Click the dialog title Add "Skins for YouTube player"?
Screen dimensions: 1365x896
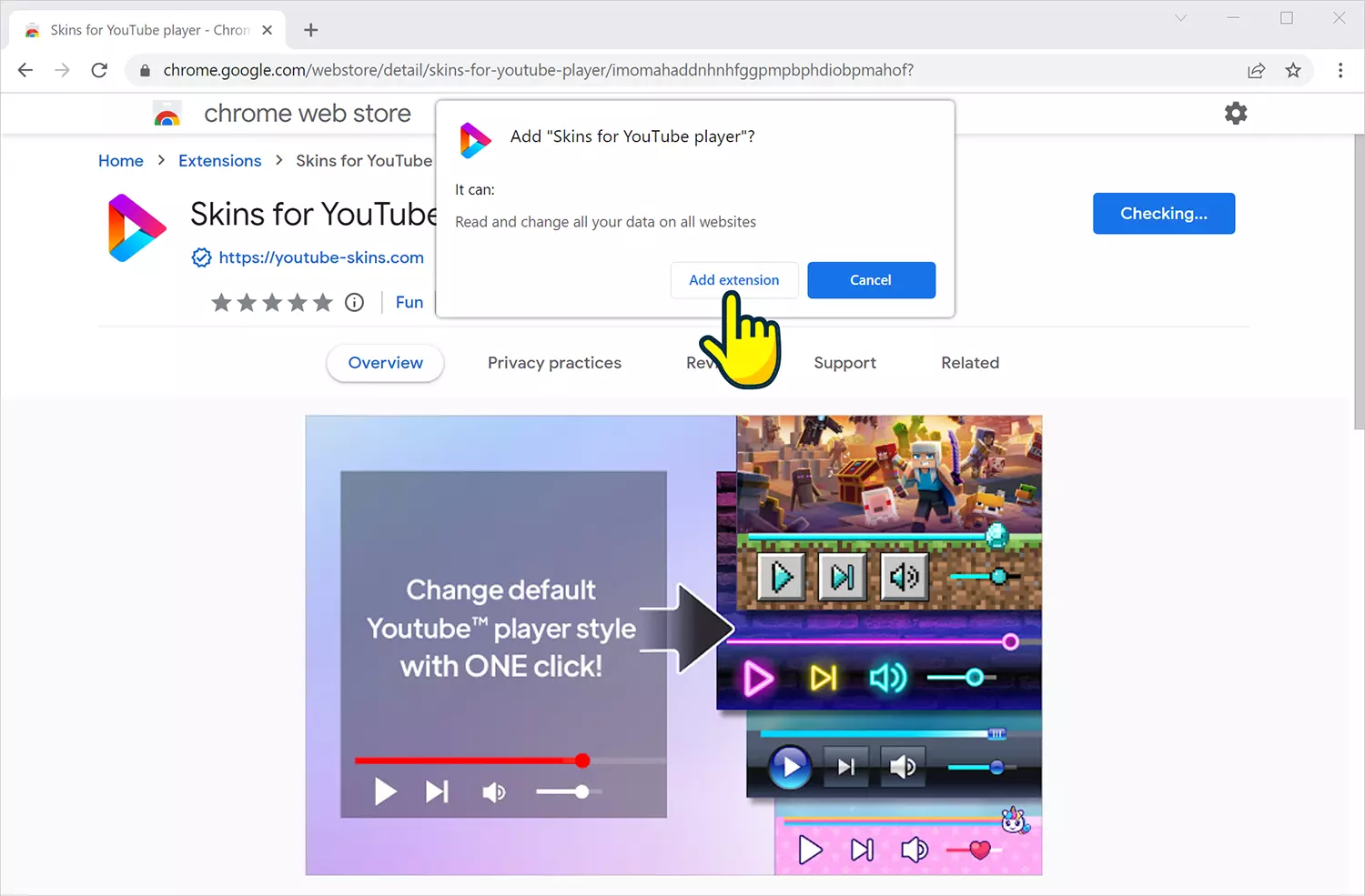(632, 136)
